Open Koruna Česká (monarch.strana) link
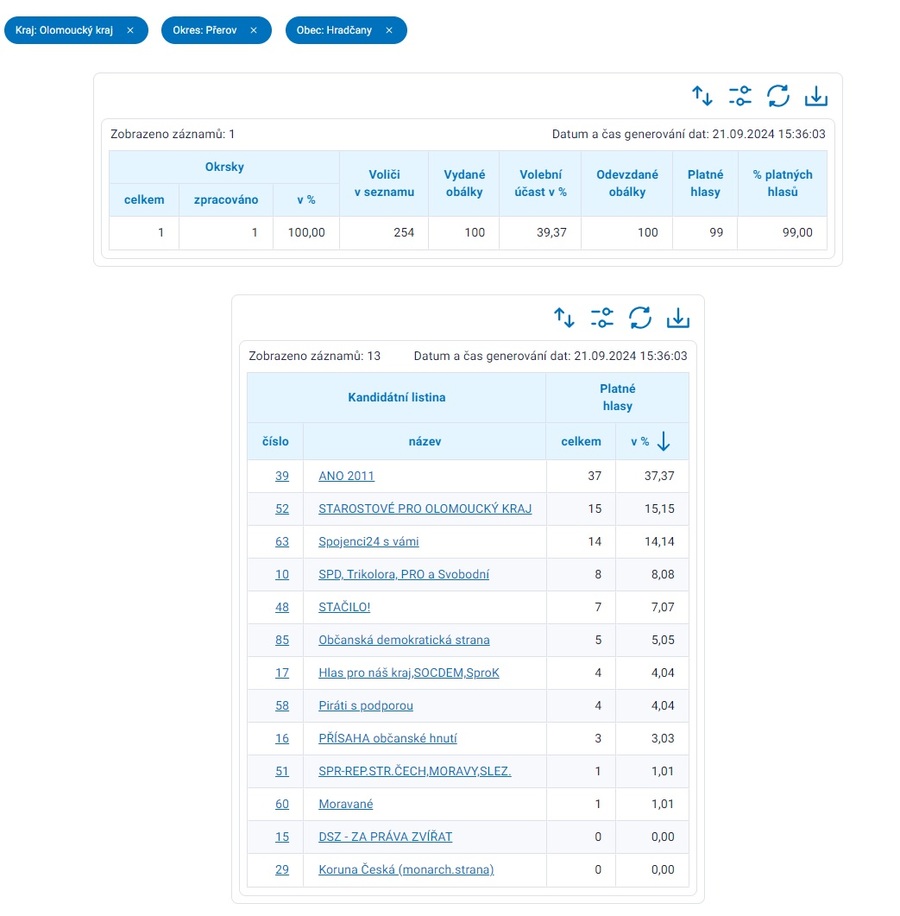 click(x=405, y=870)
